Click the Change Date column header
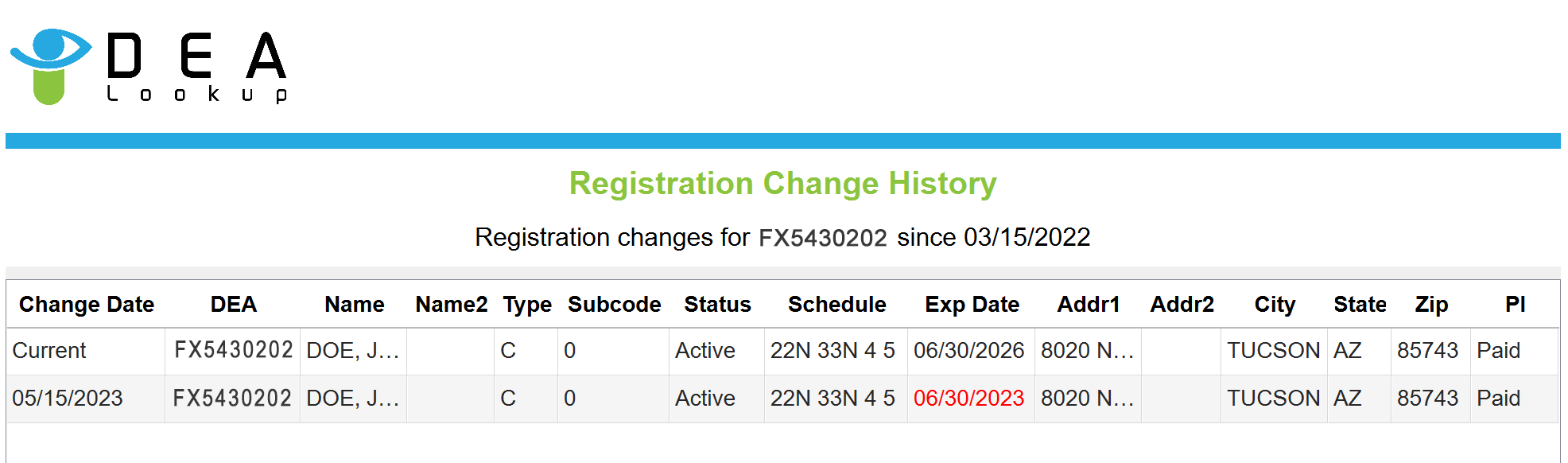Screen dimensions: 1568x463 click(x=86, y=305)
